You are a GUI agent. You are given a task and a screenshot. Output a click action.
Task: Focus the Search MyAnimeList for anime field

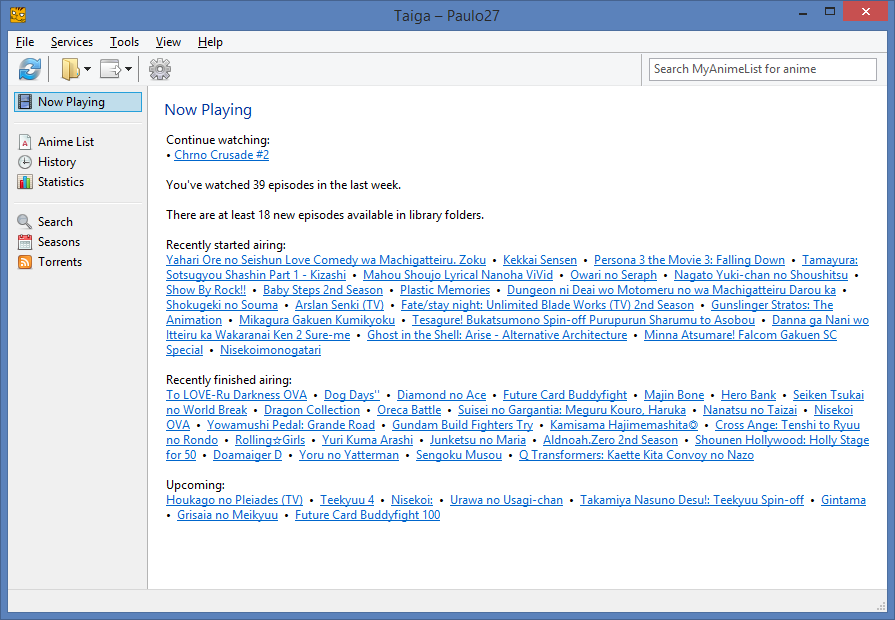pyautogui.click(x=763, y=69)
